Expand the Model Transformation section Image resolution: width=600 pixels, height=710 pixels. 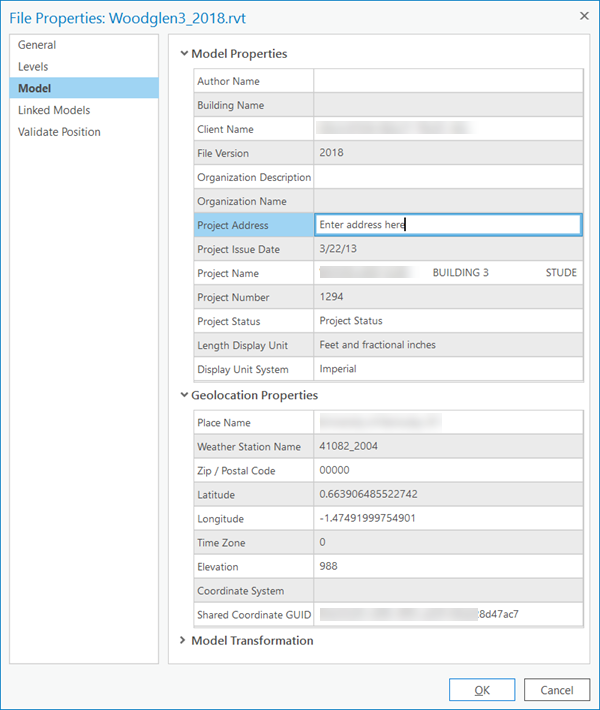[x=184, y=641]
